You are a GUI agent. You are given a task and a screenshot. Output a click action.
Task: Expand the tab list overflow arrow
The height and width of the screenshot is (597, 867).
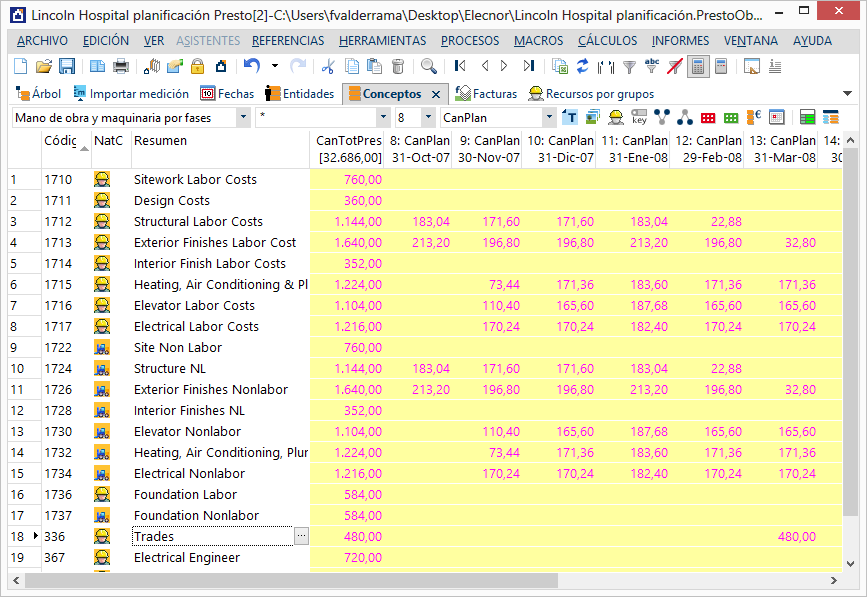pos(847,93)
